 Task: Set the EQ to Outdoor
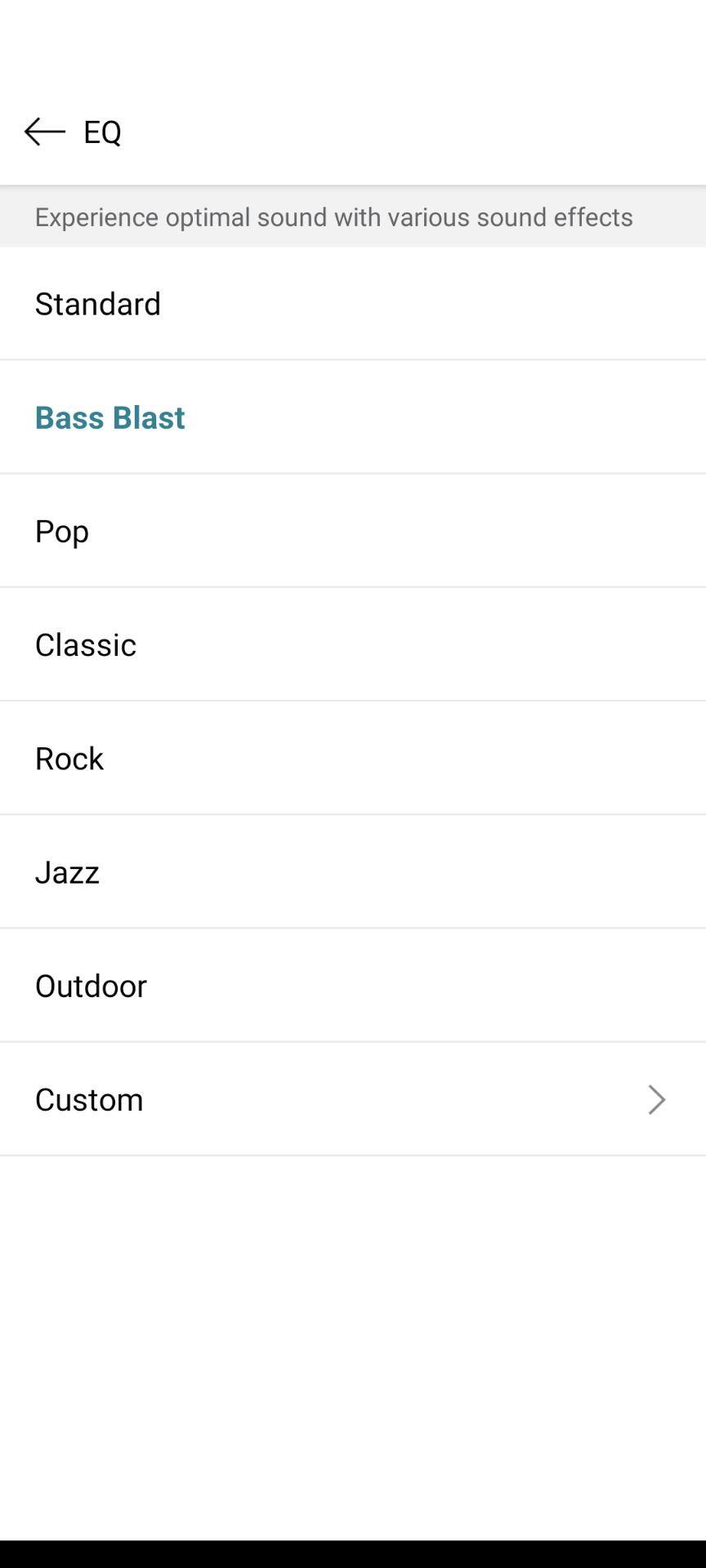pos(91,985)
